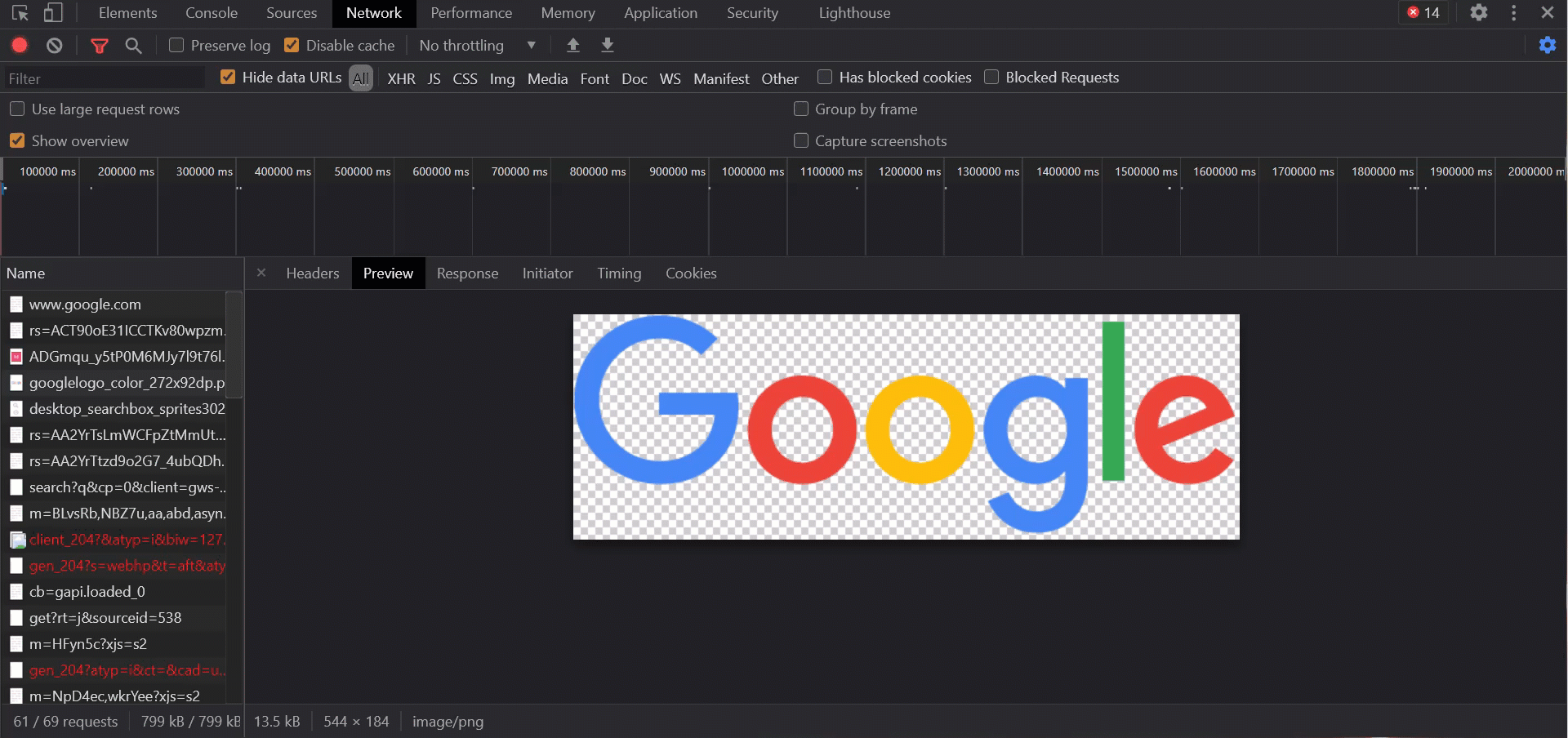This screenshot has height=738, width=1568.
Task: Stop recording network log
Action: tap(20, 46)
